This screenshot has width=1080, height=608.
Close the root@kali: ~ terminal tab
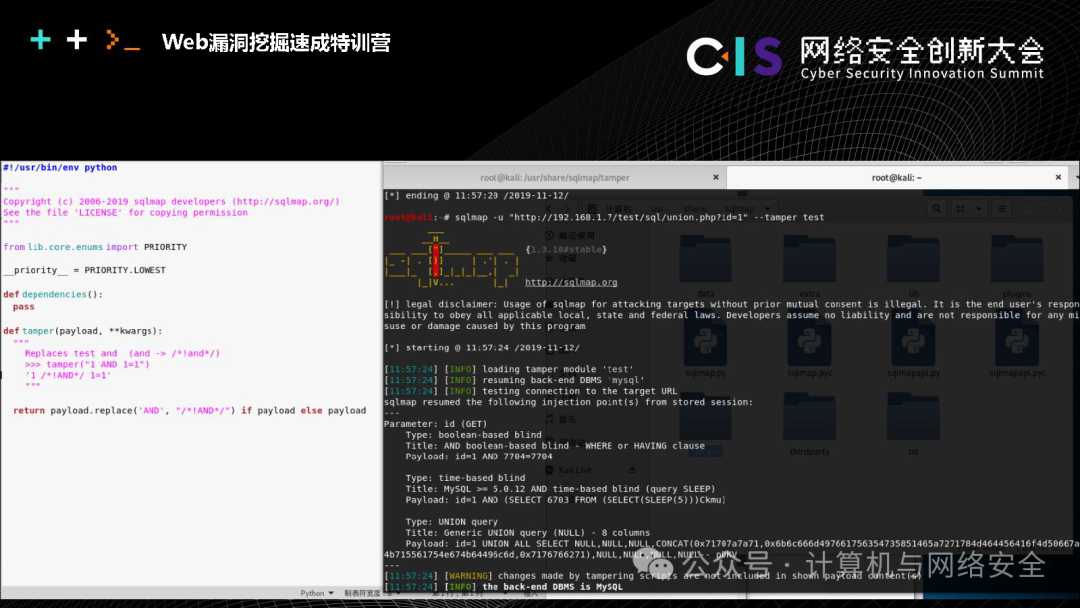pyautogui.click(x=1058, y=178)
